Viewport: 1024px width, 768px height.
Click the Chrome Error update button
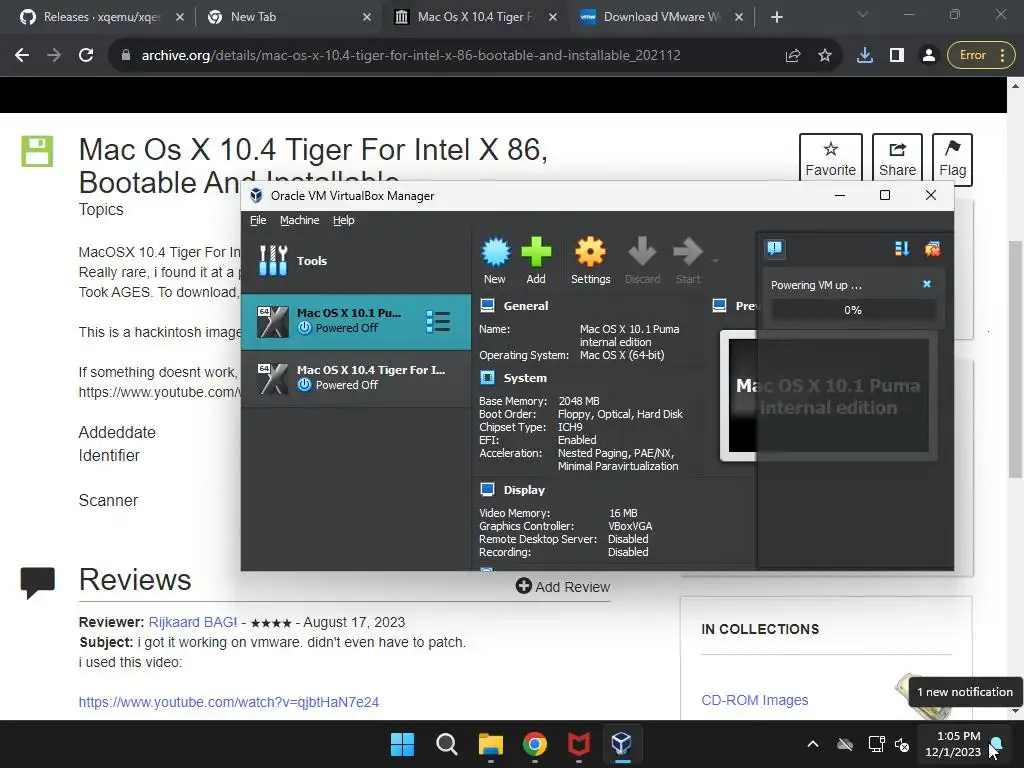point(980,56)
